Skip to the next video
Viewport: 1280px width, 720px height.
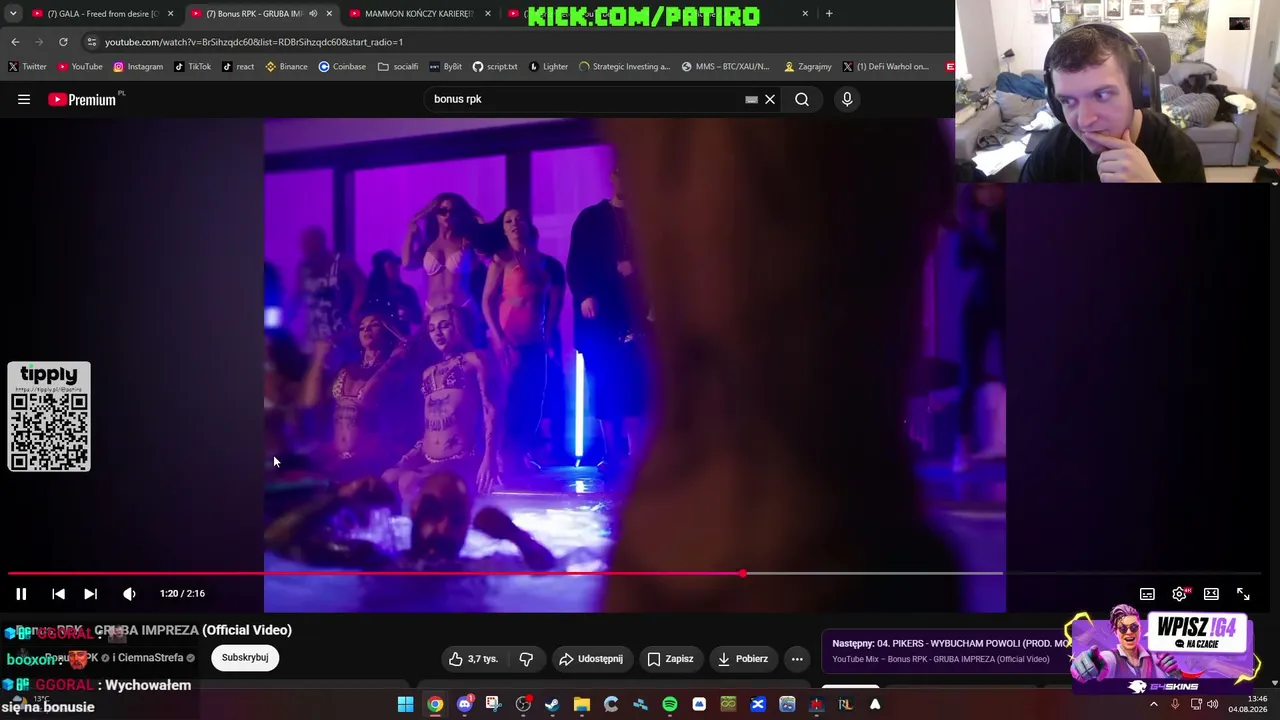pyautogui.click(x=90, y=594)
